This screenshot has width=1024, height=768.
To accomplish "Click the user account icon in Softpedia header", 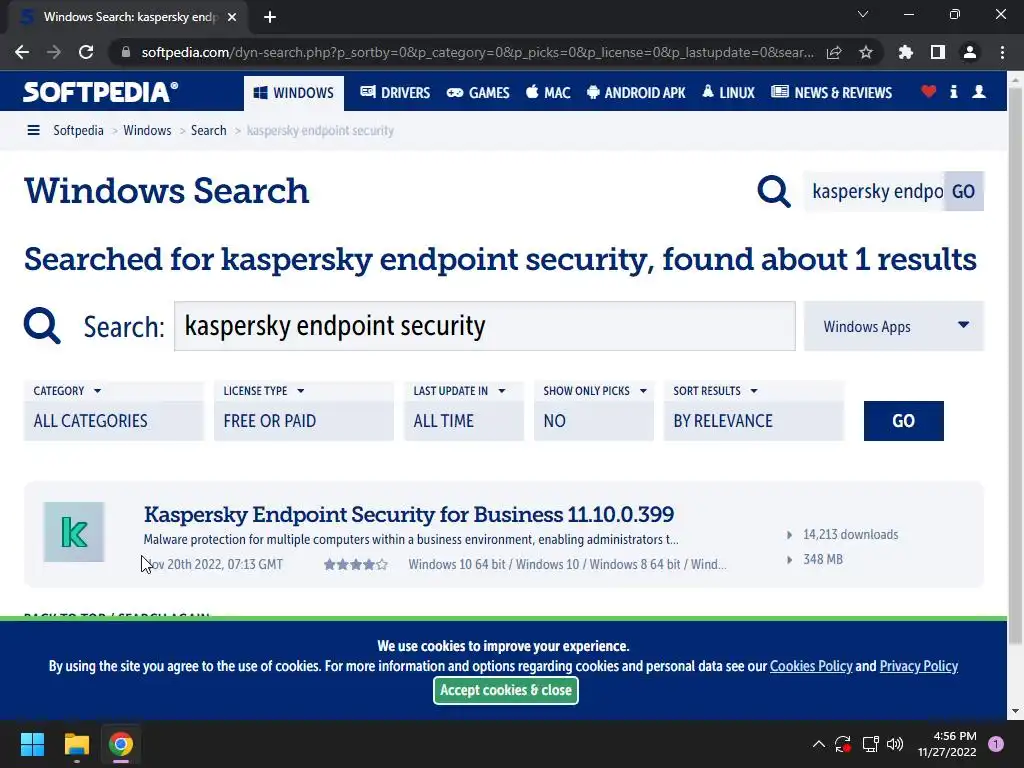I will pos(979,92).
